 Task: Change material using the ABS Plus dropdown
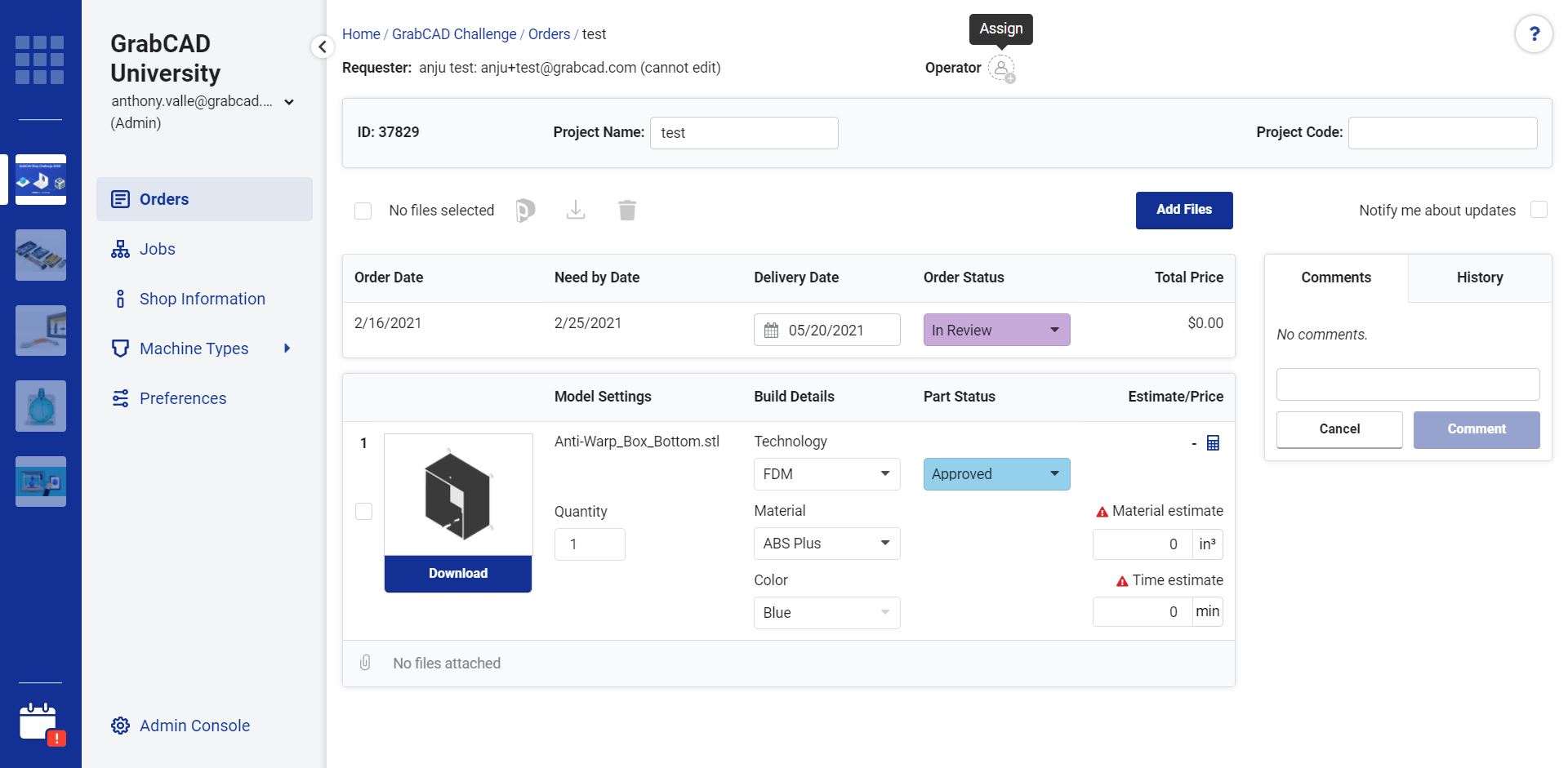click(826, 543)
